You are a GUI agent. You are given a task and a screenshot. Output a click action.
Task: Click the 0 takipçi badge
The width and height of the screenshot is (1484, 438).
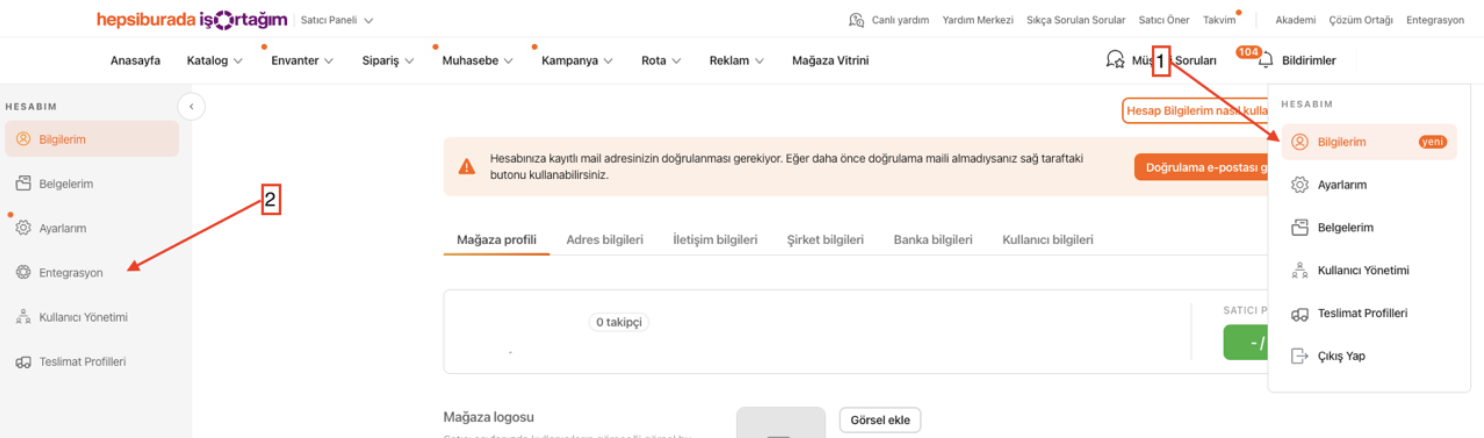click(619, 322)
